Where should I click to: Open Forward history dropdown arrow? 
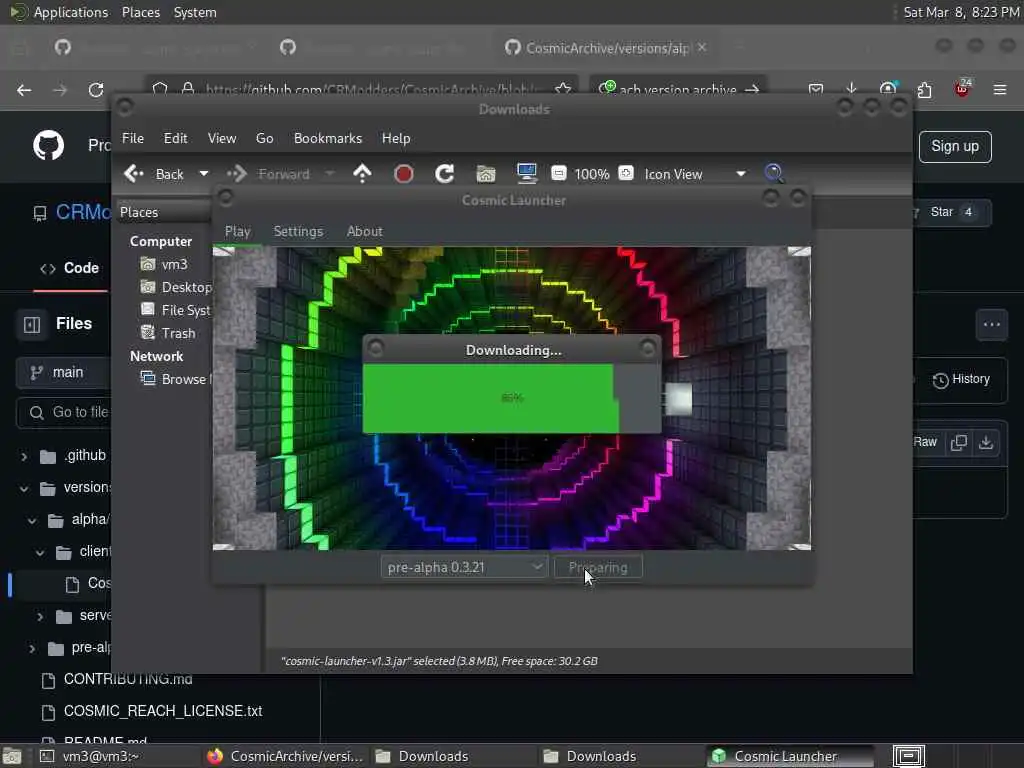(330, 174)
